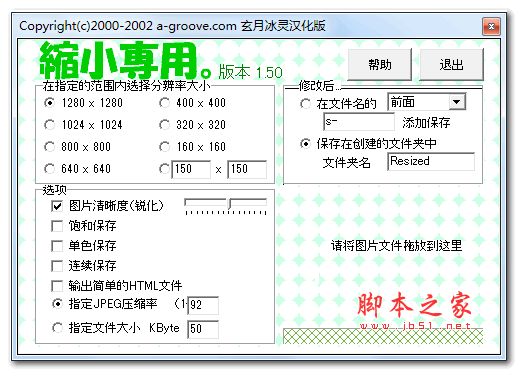518x372 pixels.
Task: Click the sharpening slider handle
Action: pyautogui.click(x=230, y=203)
